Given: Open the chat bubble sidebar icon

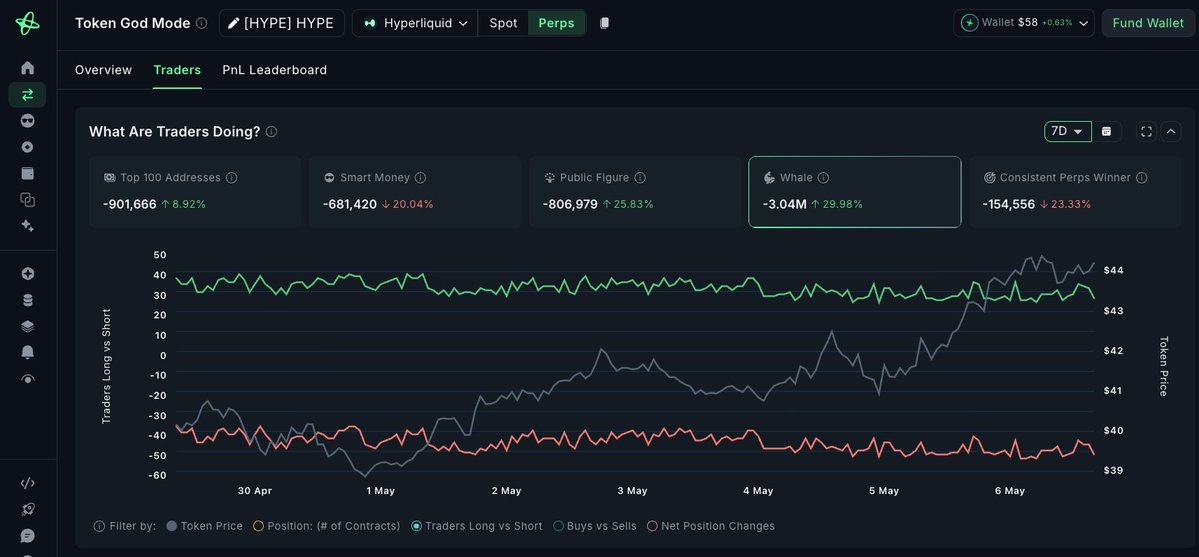Looking at the screenshot, I should tap(28, 536).
